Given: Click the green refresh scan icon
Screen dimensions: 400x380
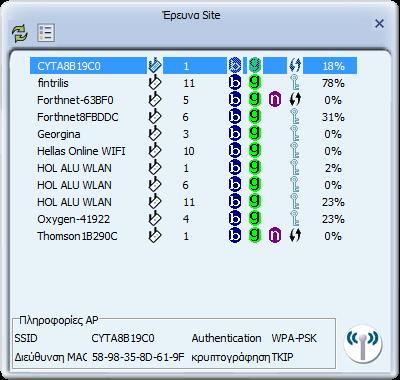Looking at the screenshot, I should click(19, 34).
